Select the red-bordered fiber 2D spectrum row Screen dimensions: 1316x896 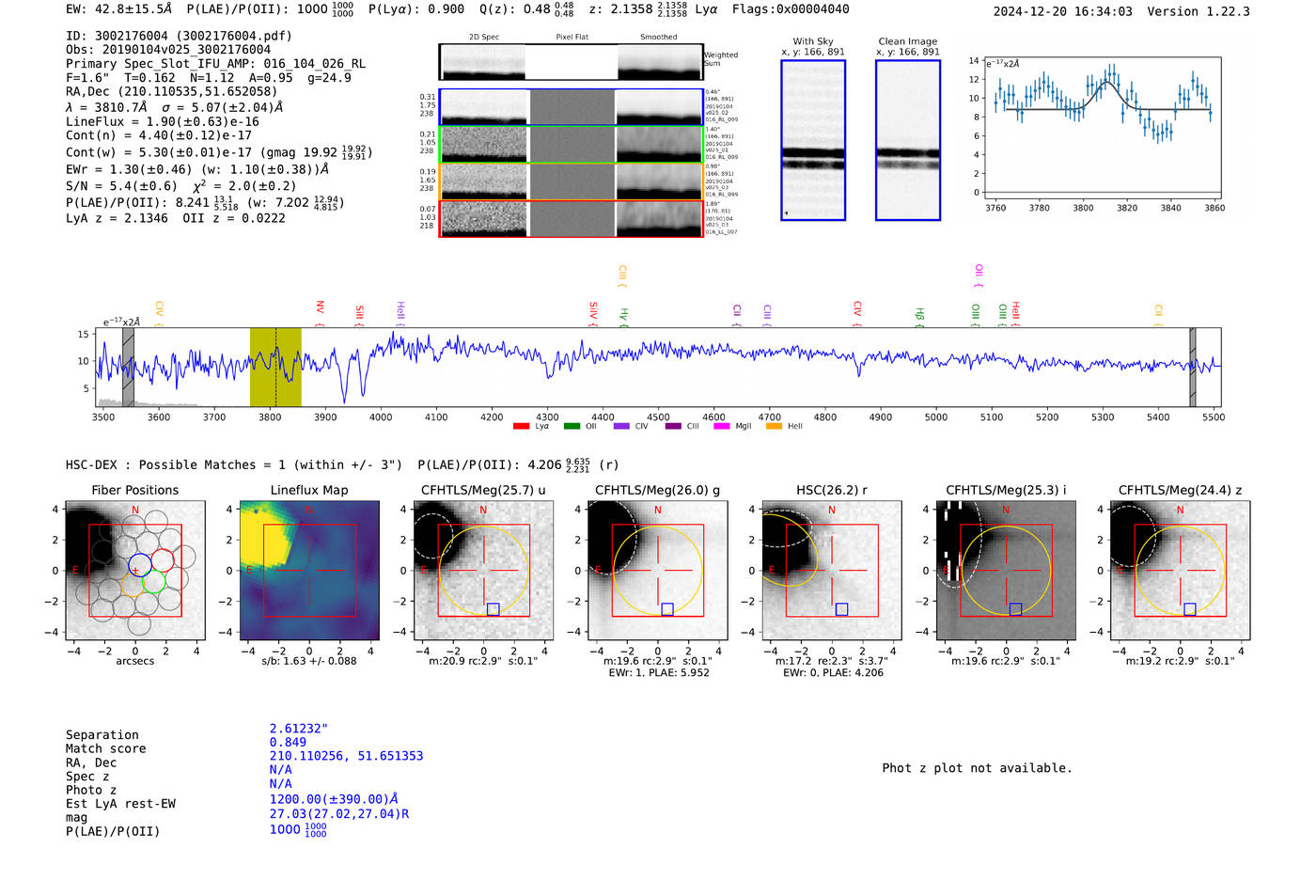click(571, 218)
